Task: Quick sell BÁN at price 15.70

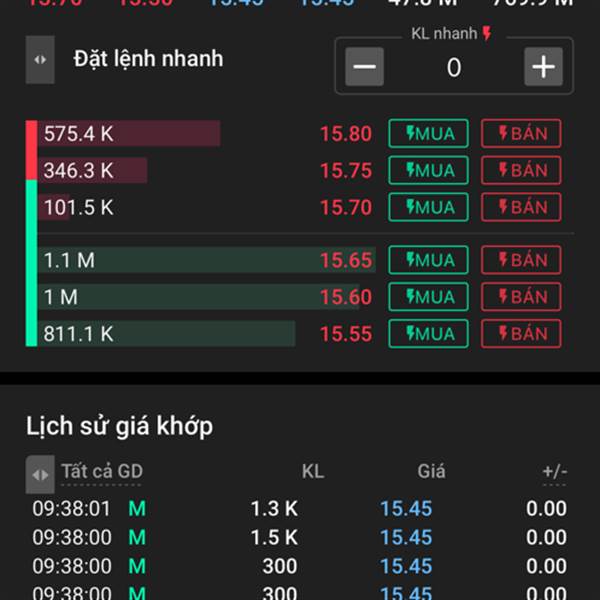Action: pos(521,207)
